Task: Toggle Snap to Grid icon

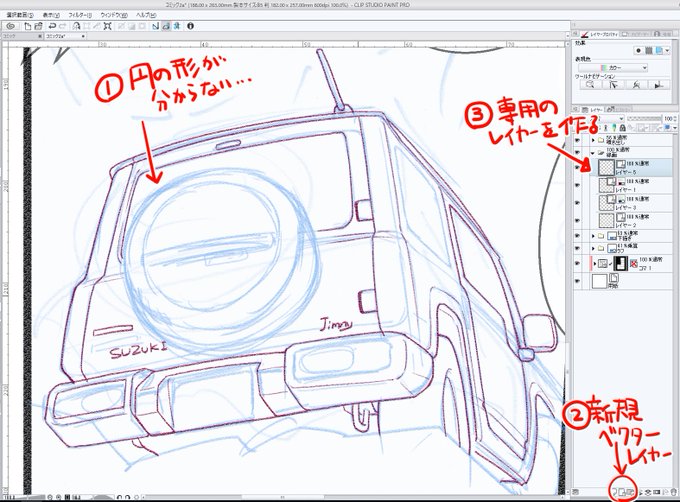Action: [177, 26]
